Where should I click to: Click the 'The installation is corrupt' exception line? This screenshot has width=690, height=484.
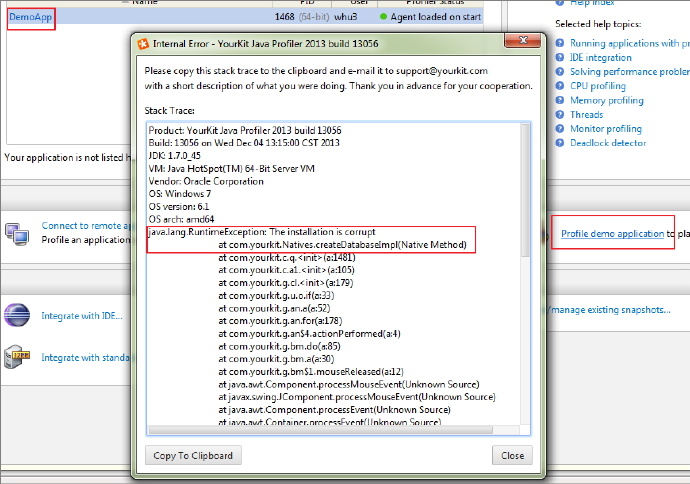pos(262,232)
